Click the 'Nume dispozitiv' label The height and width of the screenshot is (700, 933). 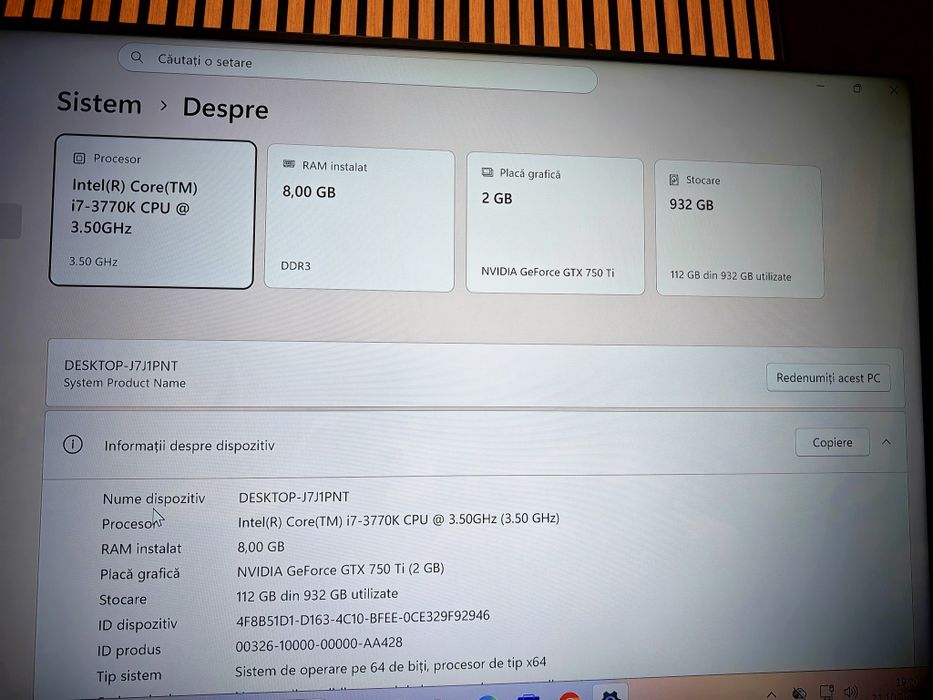[x=154, y=498]
